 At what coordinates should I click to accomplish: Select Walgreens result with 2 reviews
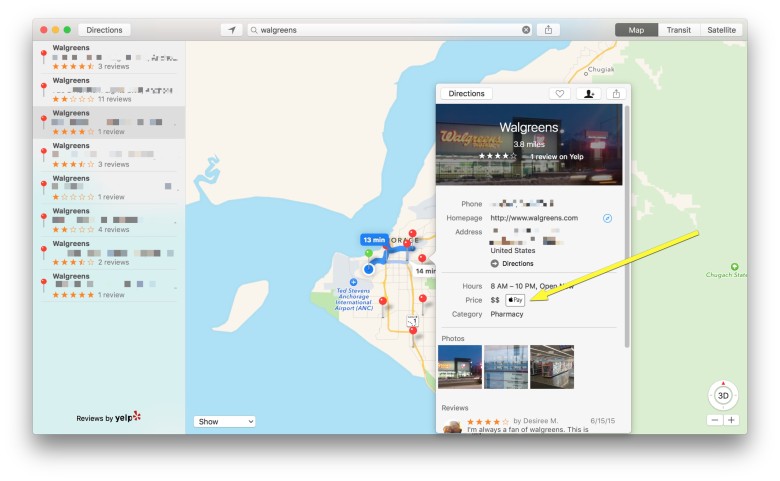coord(108,253)
